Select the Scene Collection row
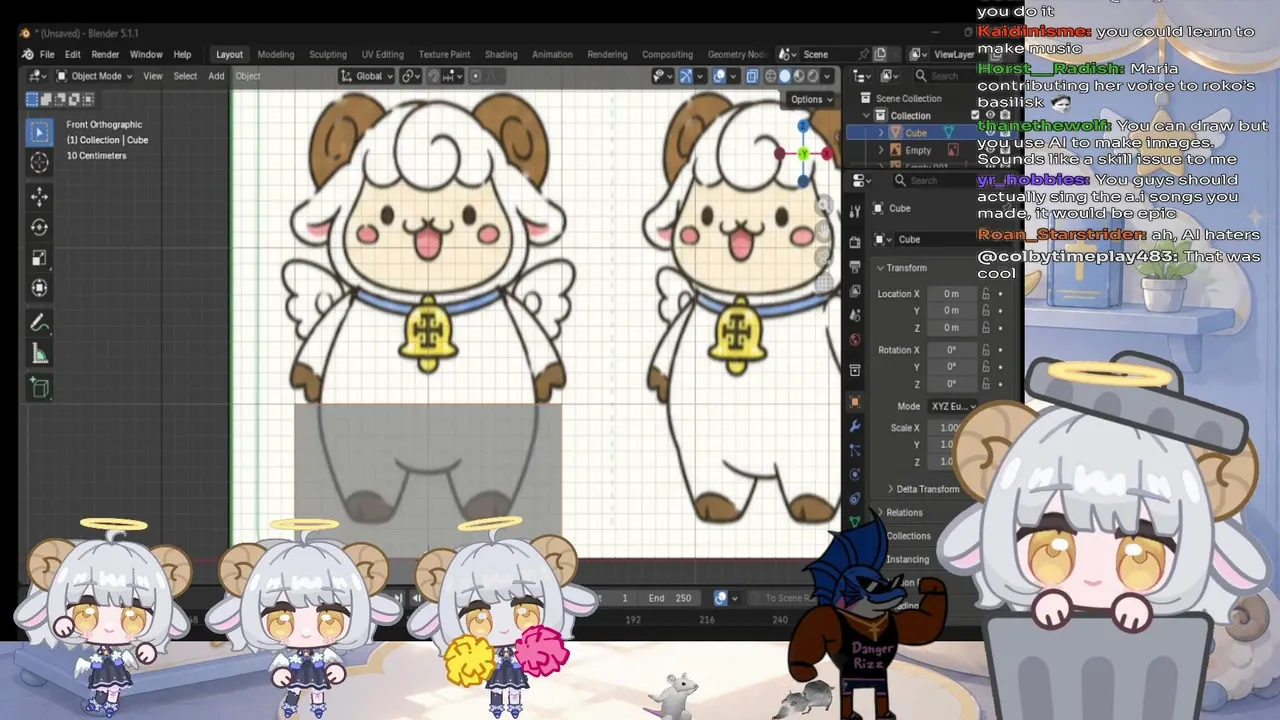The height and width of the screenshot is (720, 1280). 908,98
